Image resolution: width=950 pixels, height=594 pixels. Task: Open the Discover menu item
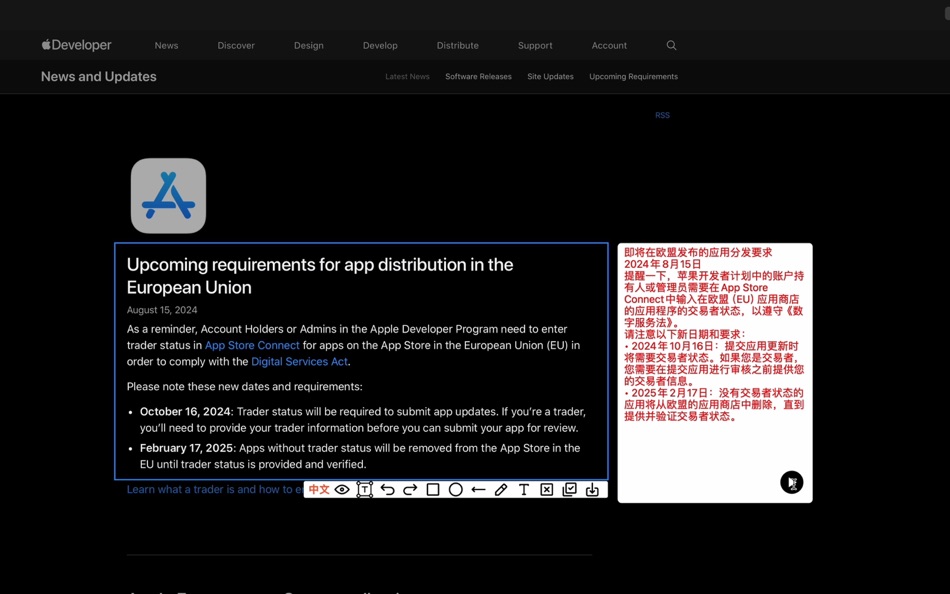pyautogui.click(x=236, y=45)
